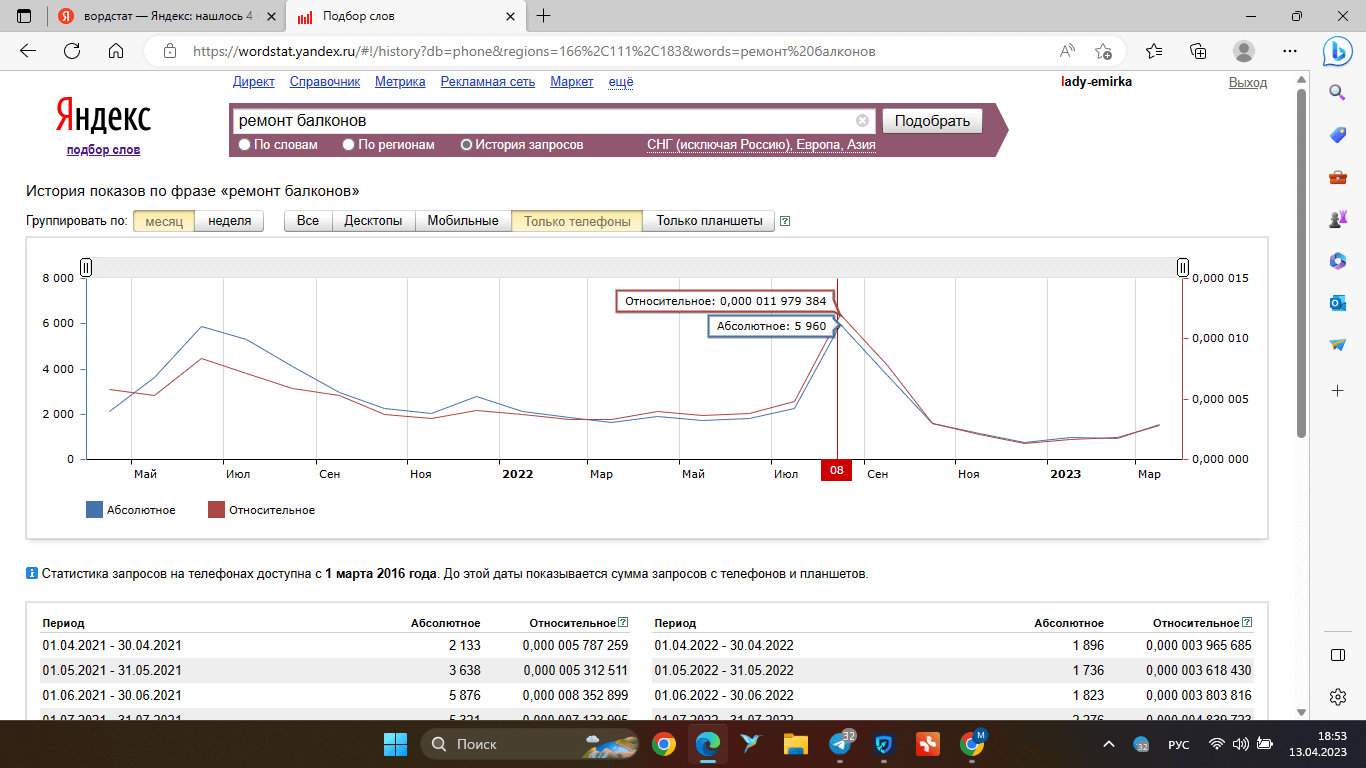Expand the ещё services menu

621,82
